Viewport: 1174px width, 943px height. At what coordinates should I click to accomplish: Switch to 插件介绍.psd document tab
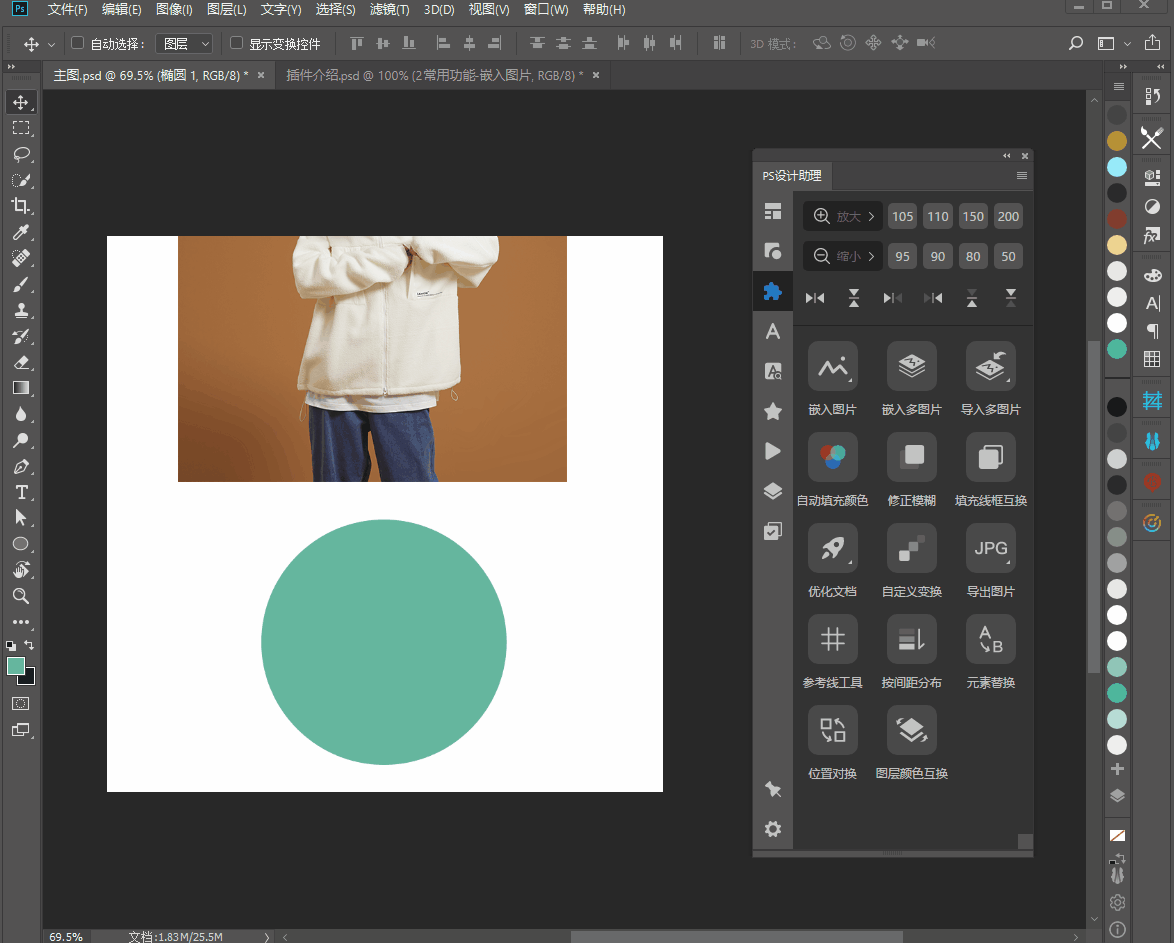pos(434,76)
